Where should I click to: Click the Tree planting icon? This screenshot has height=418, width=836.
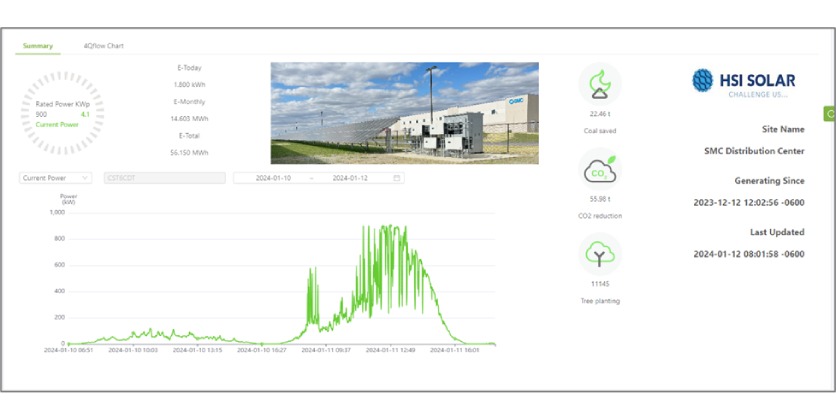tap(599, 256)
